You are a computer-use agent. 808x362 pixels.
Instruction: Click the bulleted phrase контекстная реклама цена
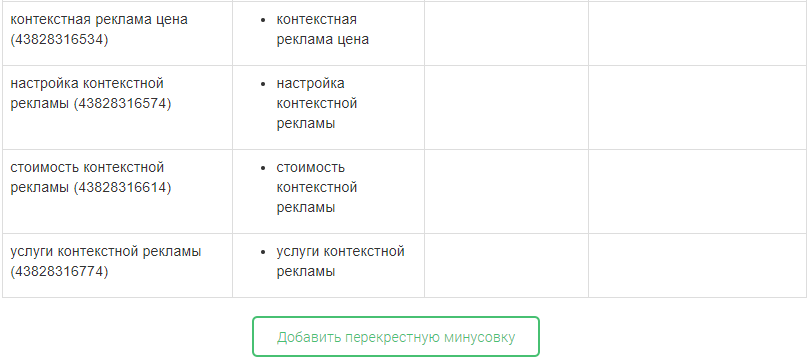[323, 29]
